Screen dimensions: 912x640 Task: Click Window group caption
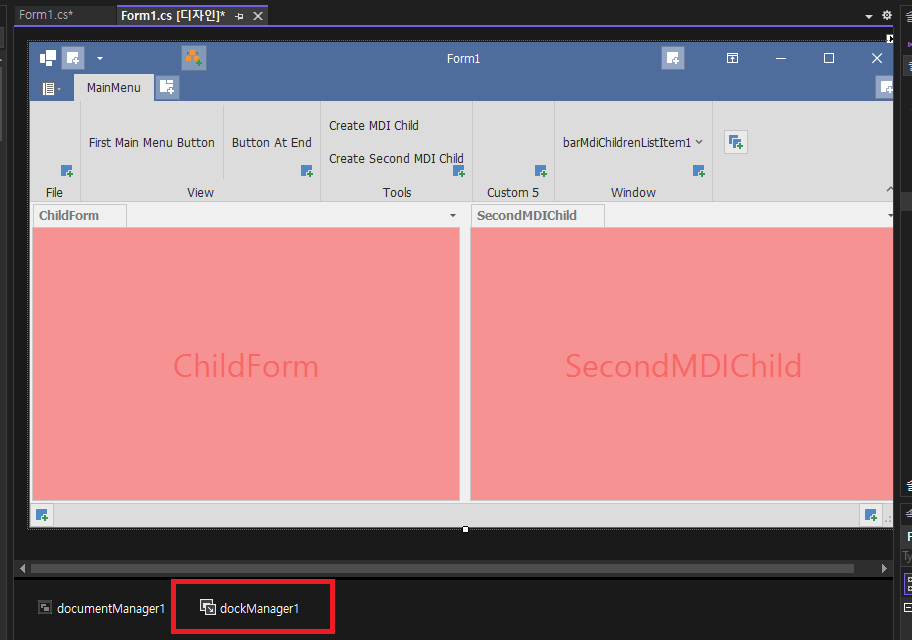pyautogui.click(x=633, y=193)
